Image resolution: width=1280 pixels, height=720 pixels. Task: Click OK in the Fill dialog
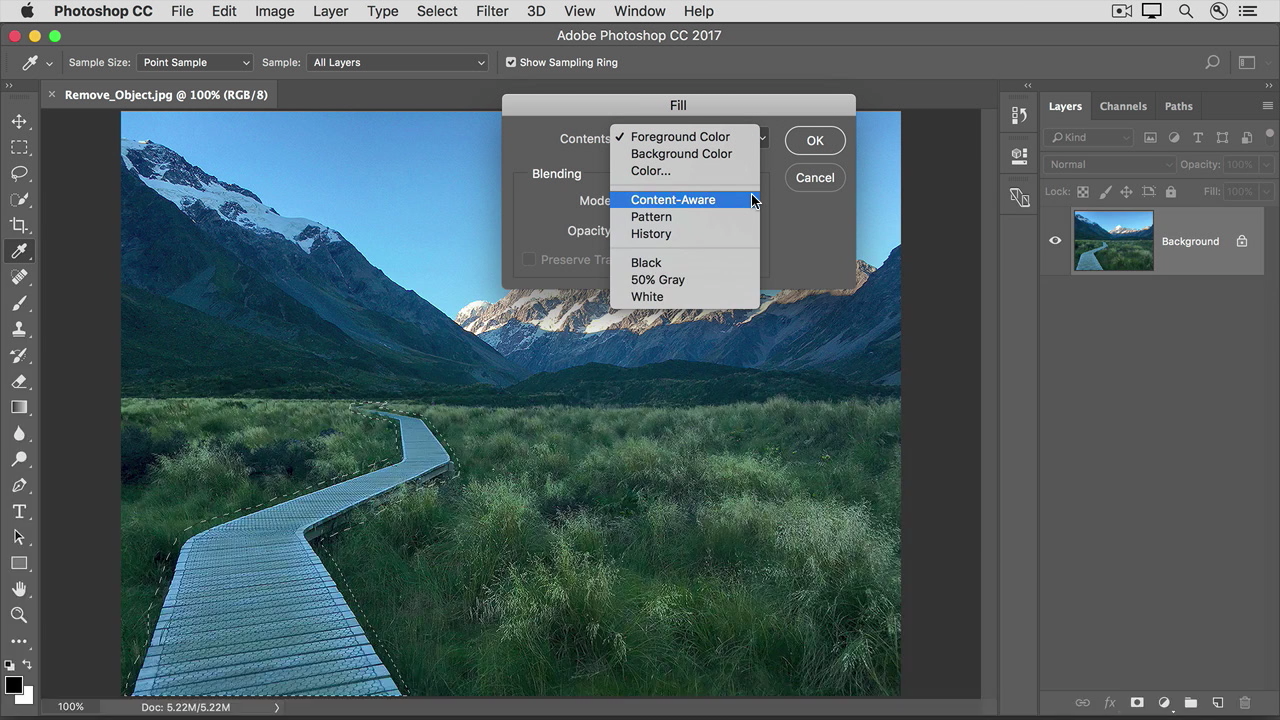[x=815, y=141]
